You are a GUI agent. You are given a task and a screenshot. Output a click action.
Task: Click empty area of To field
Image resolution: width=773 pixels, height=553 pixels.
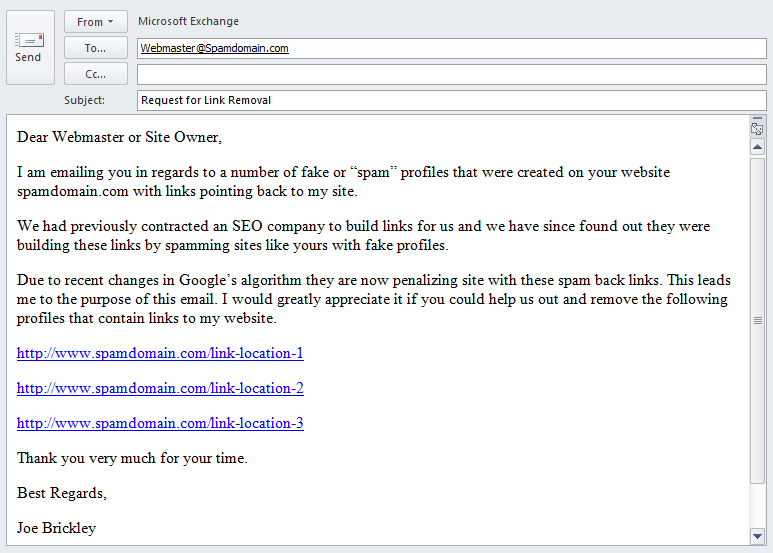[527, 48]
